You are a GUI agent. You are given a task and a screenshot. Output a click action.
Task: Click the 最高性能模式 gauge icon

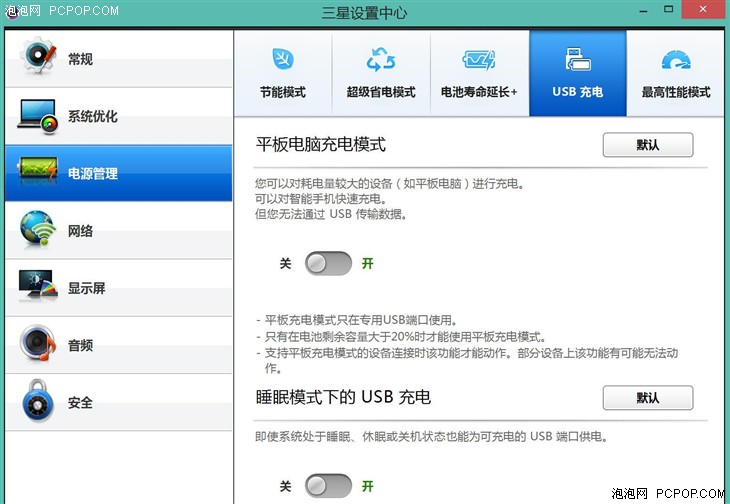pyautogui.click(x=676, y=60)
